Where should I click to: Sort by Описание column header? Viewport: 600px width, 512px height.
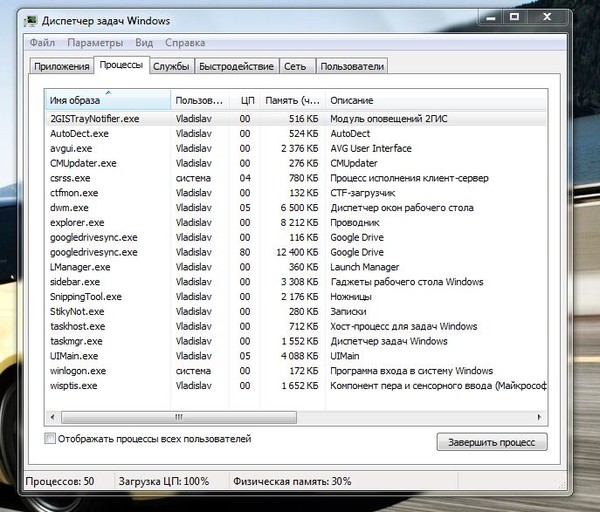436,100
